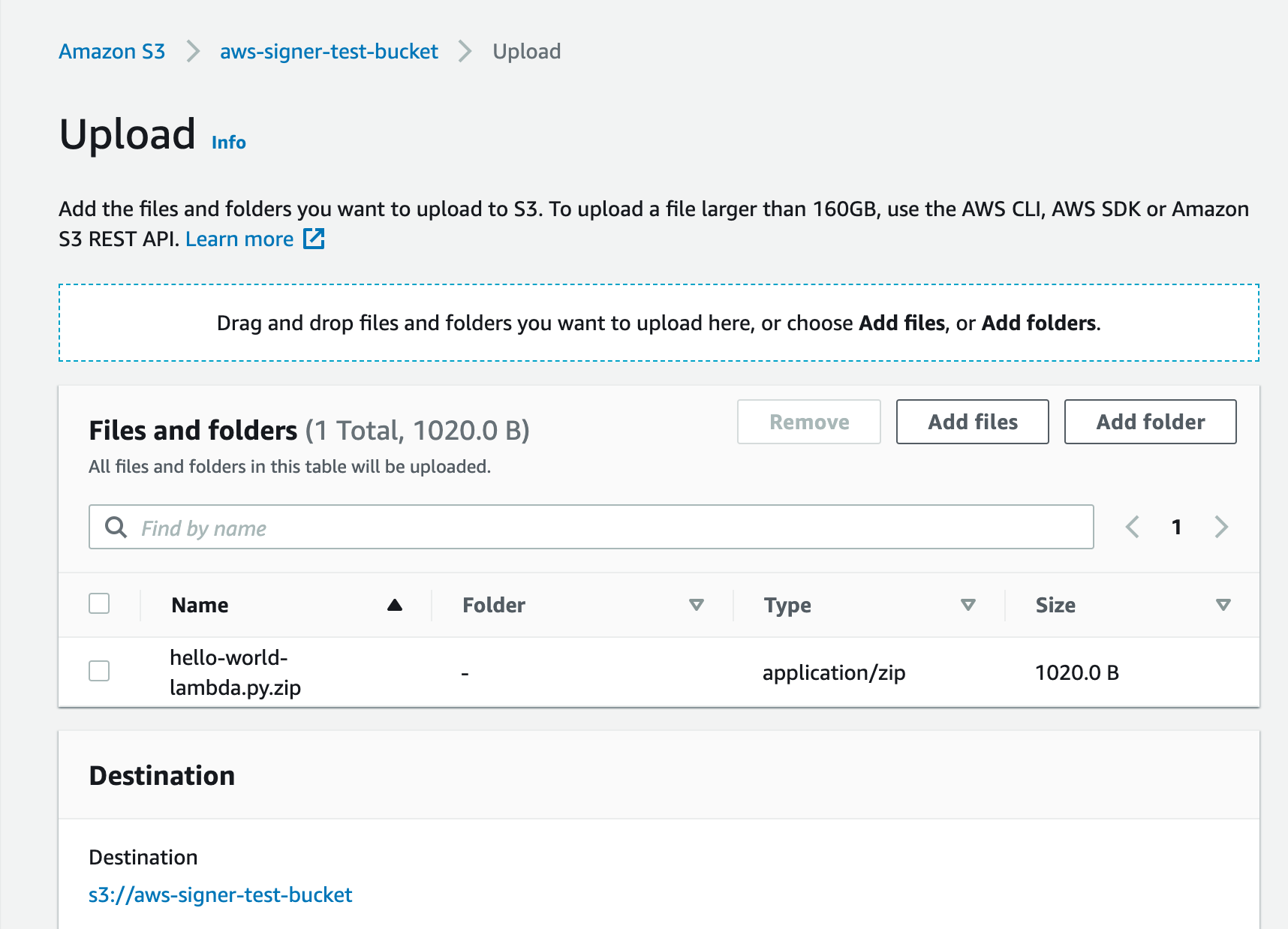Go to next page with right chevron
Viewport: 1288px width, 929px height.
tap(1221, 527)
